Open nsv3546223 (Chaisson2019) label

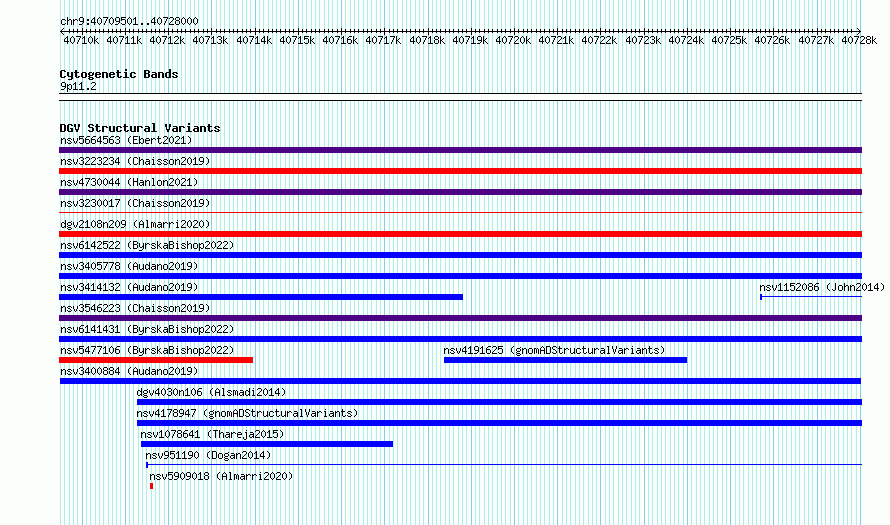[135, 308]
